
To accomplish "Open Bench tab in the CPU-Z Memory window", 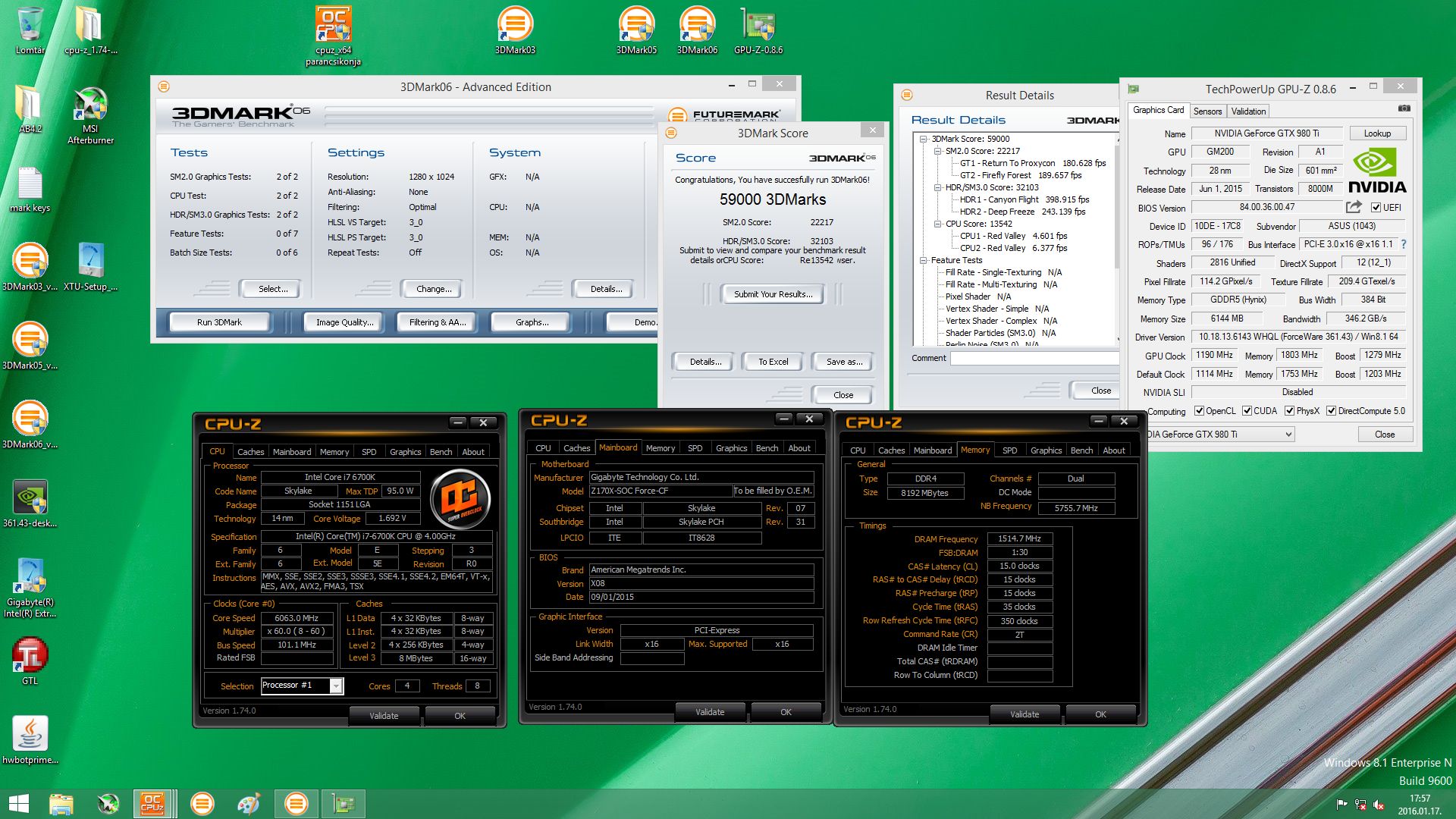I will click(1081, 450).
